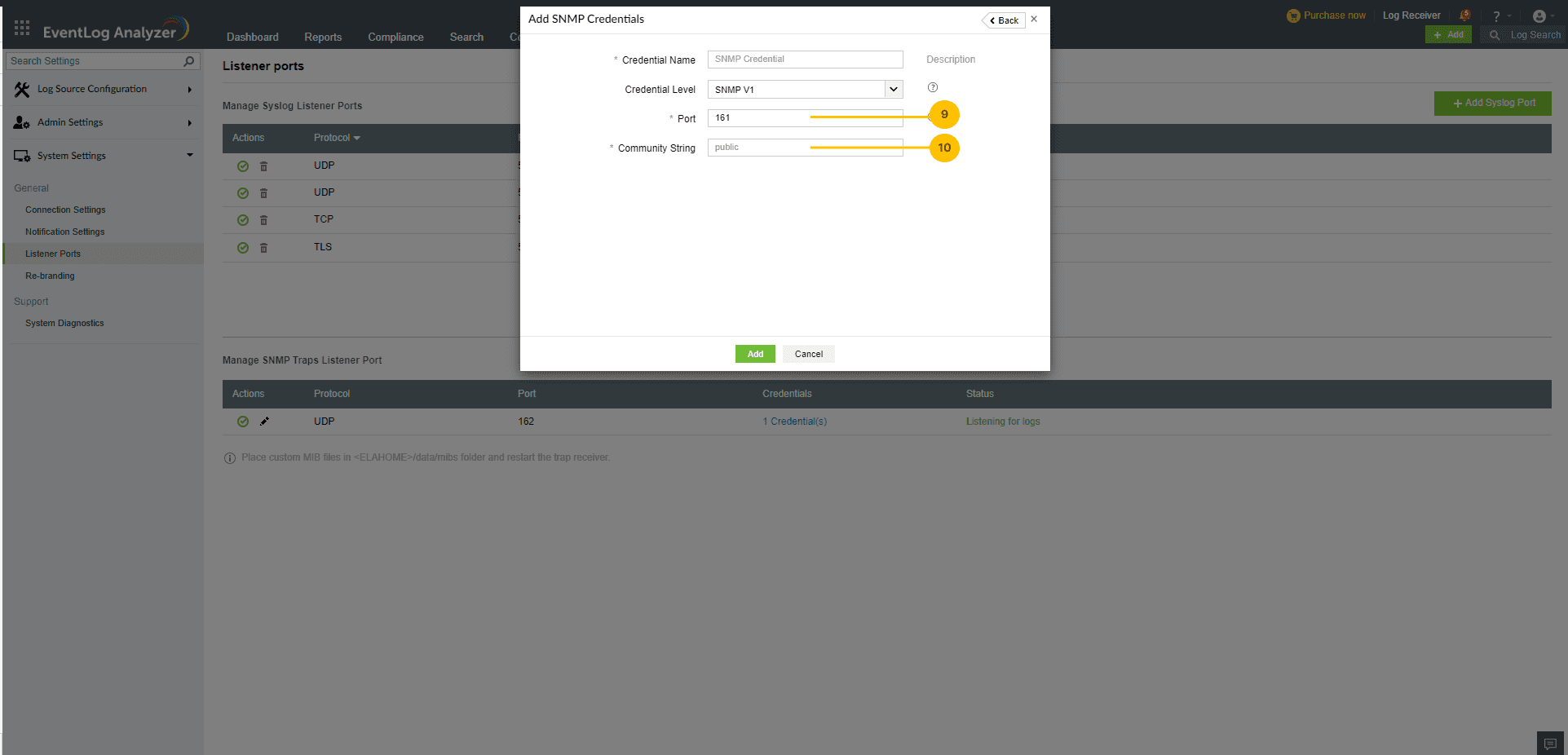Open the notifications bell icon
The width and height of the screenshot is (1568, 755).
point(1464,15)
